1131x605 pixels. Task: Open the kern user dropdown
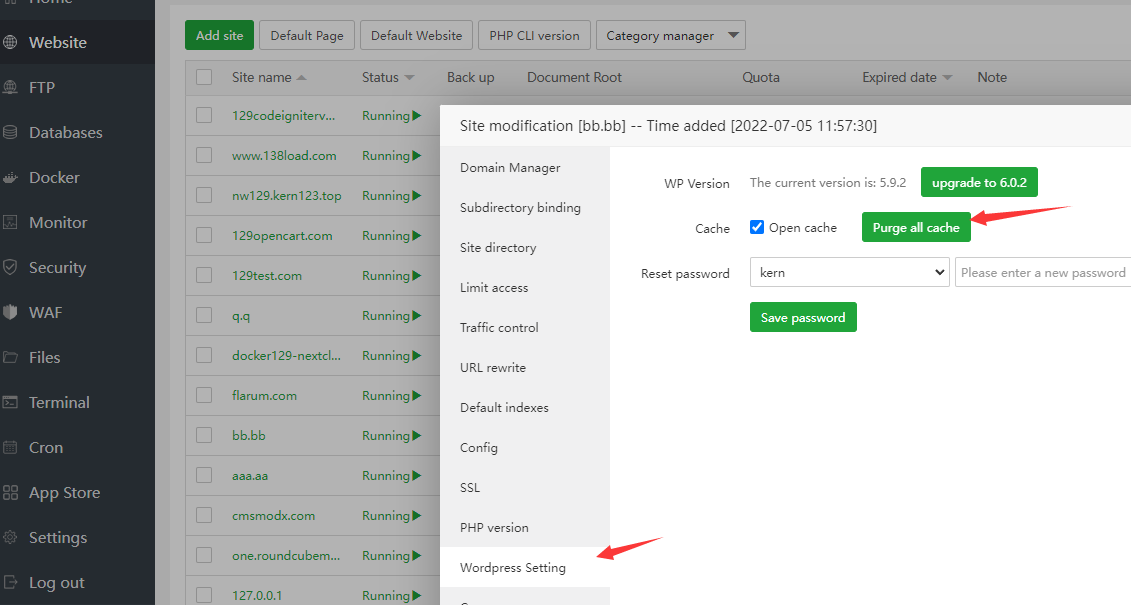[x=849, y=272]
